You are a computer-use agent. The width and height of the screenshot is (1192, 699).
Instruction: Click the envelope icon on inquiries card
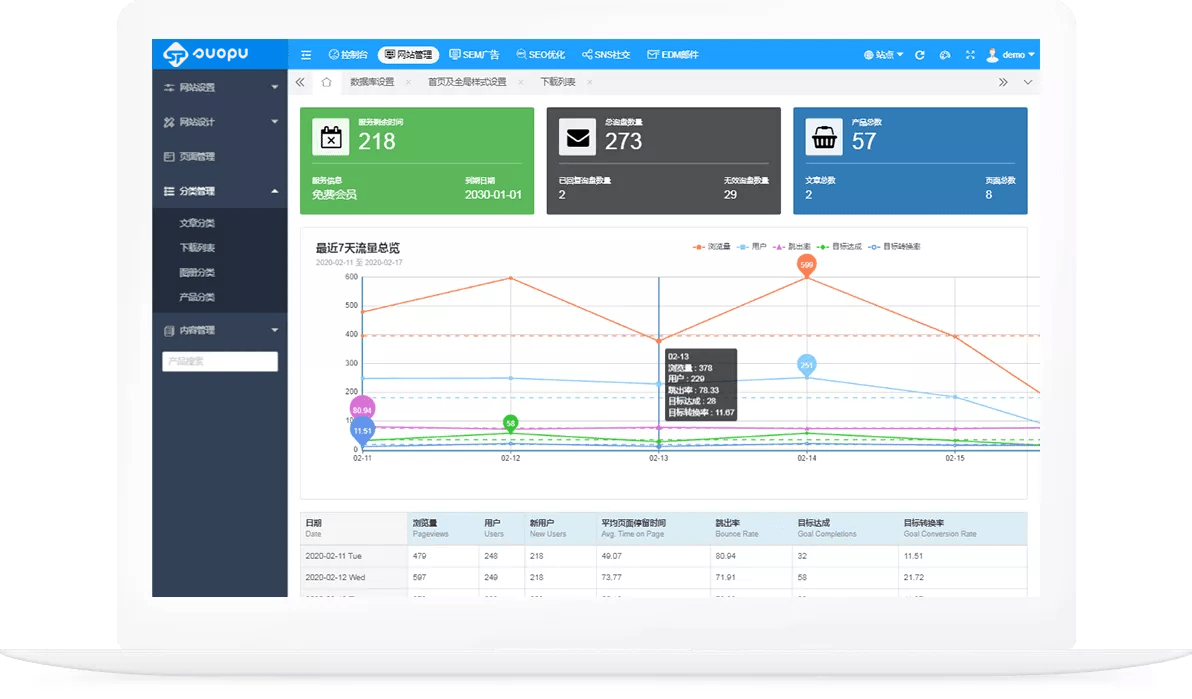click(577, 137)
